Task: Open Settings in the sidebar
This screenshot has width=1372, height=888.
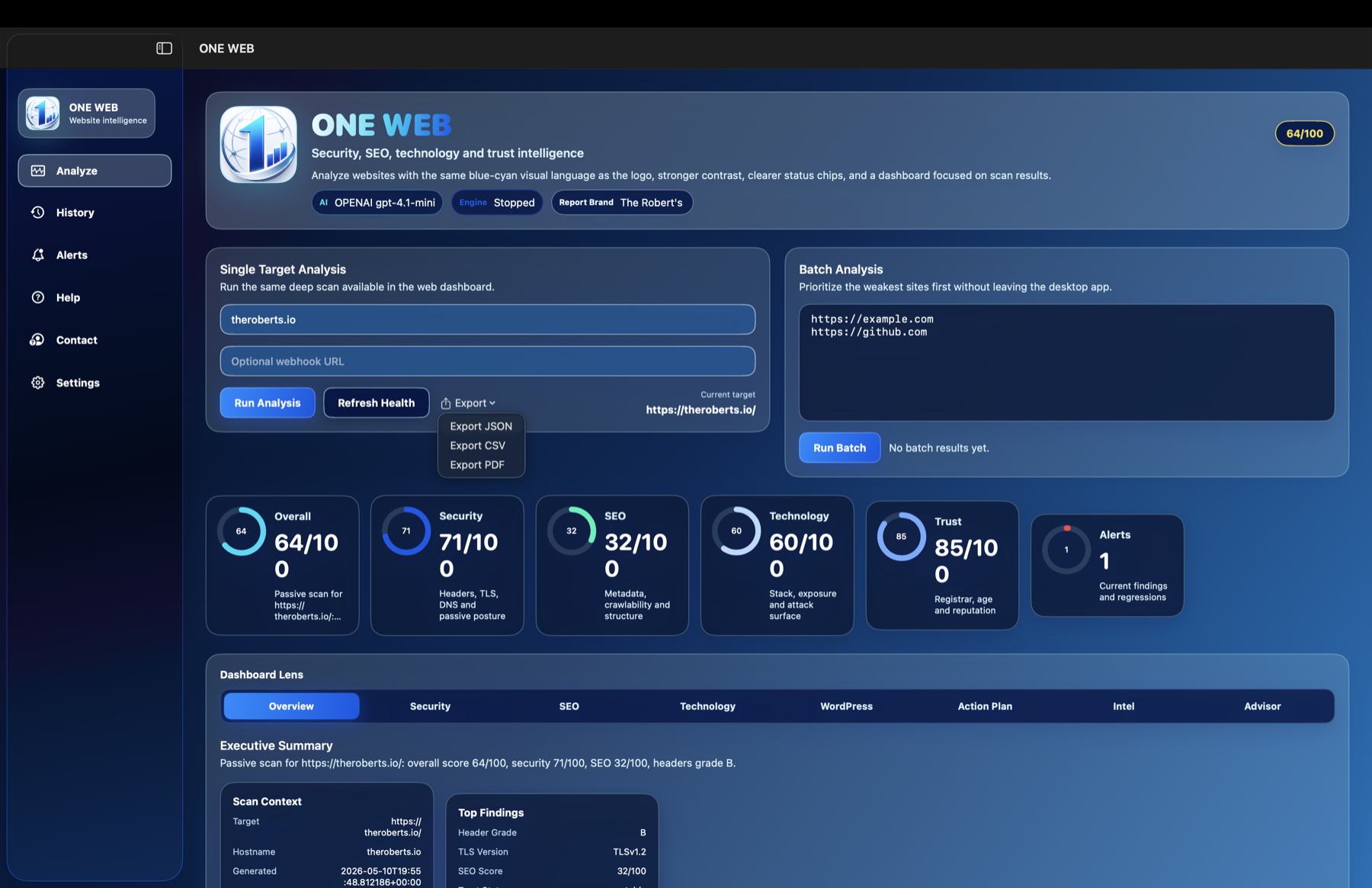Action: 95,383
